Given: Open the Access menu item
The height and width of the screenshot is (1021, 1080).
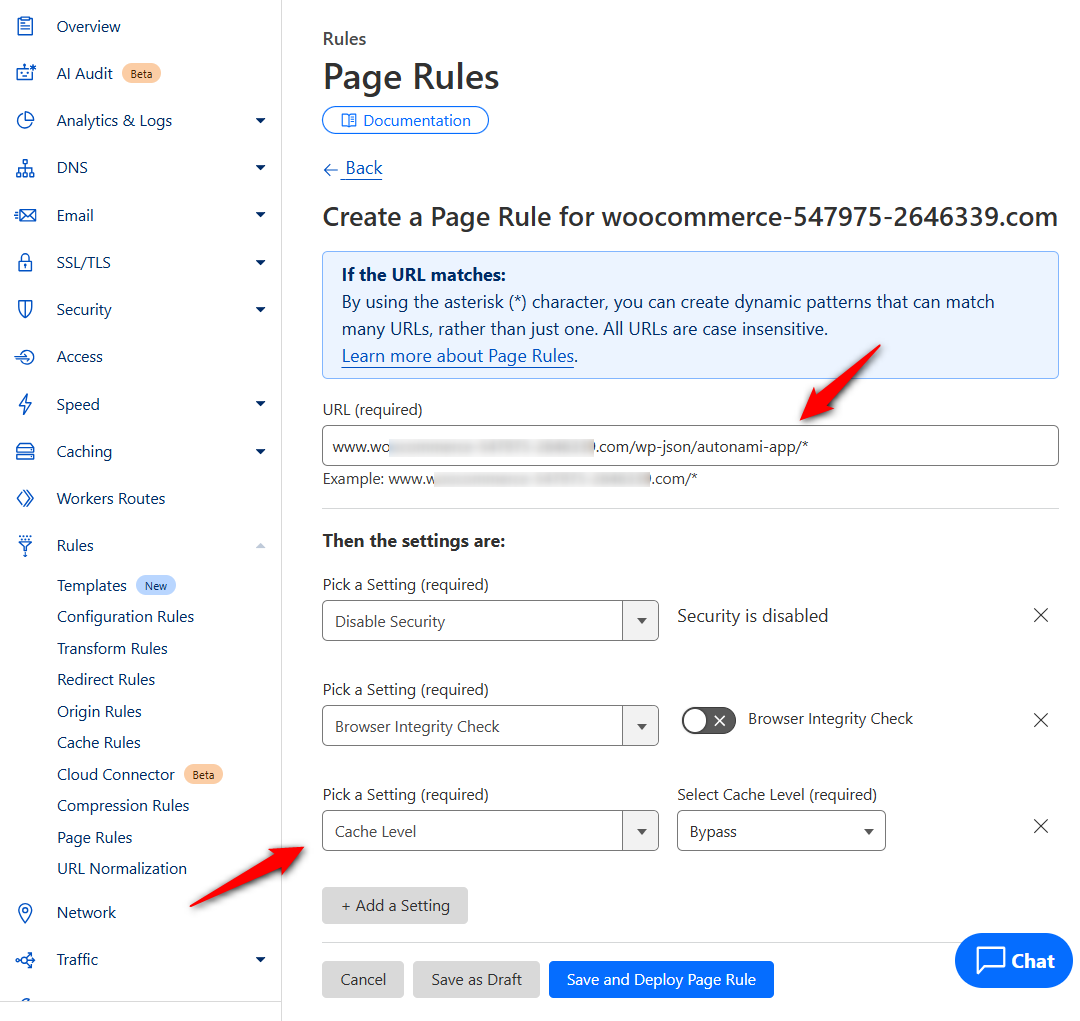Looking at the screenshot, I should tap(79, 357).
